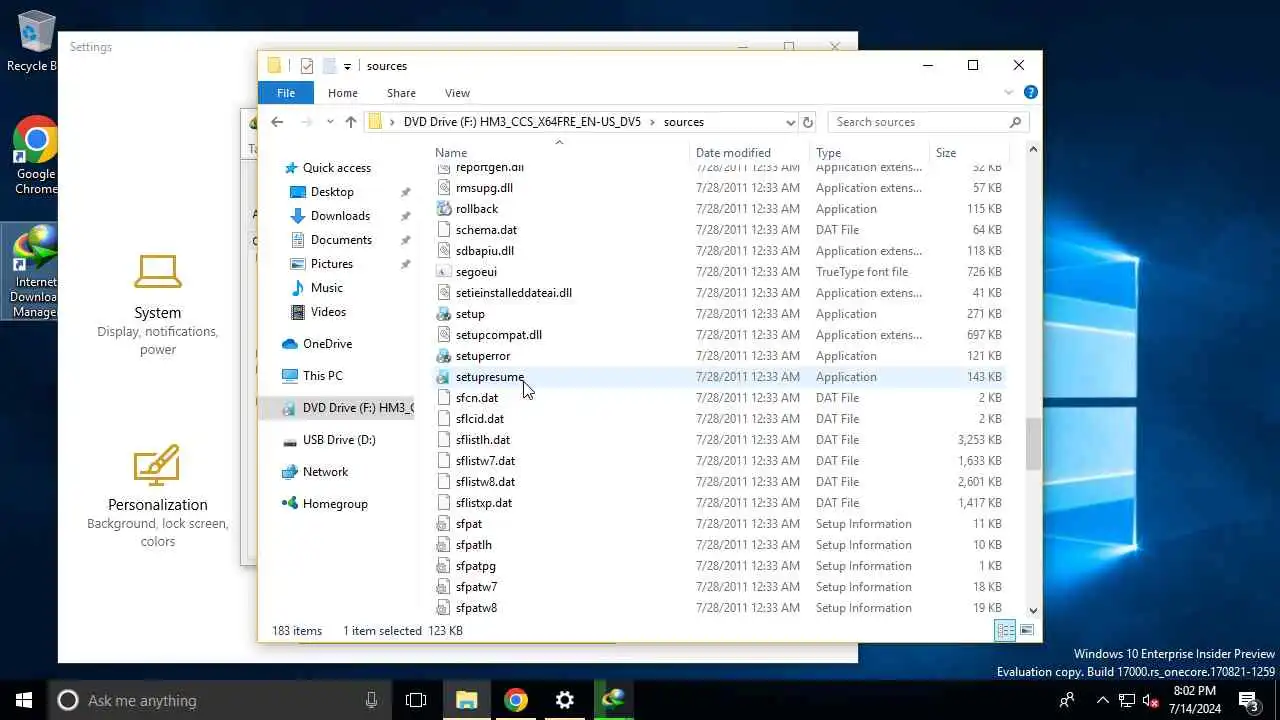Image resolution: width=1280 pixels, height=720 pixels.
Task: Click the pin icon beside Downloads
Action: 405,216
